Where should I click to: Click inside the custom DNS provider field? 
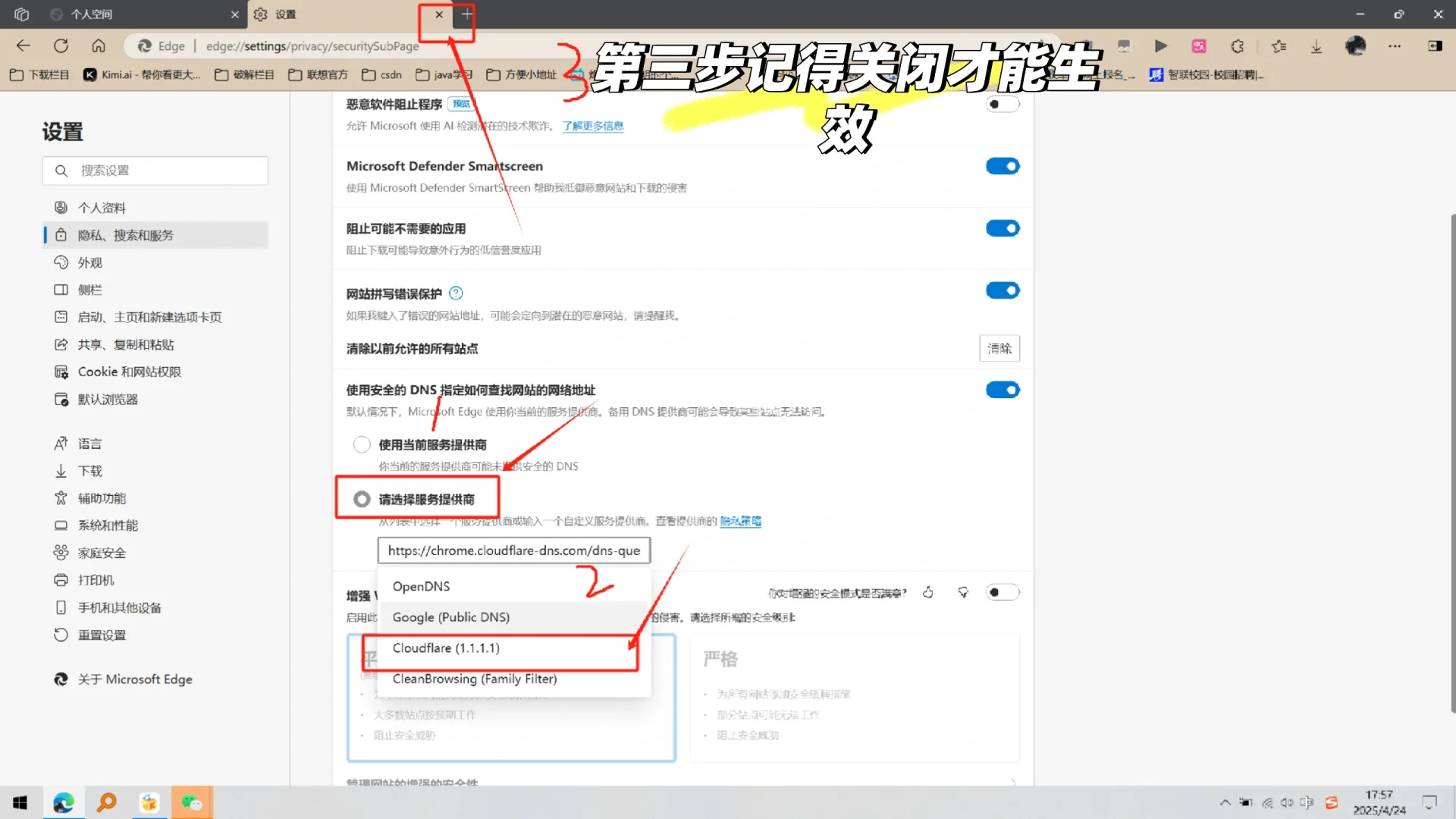pyautogui.click(x=514, y=550)
